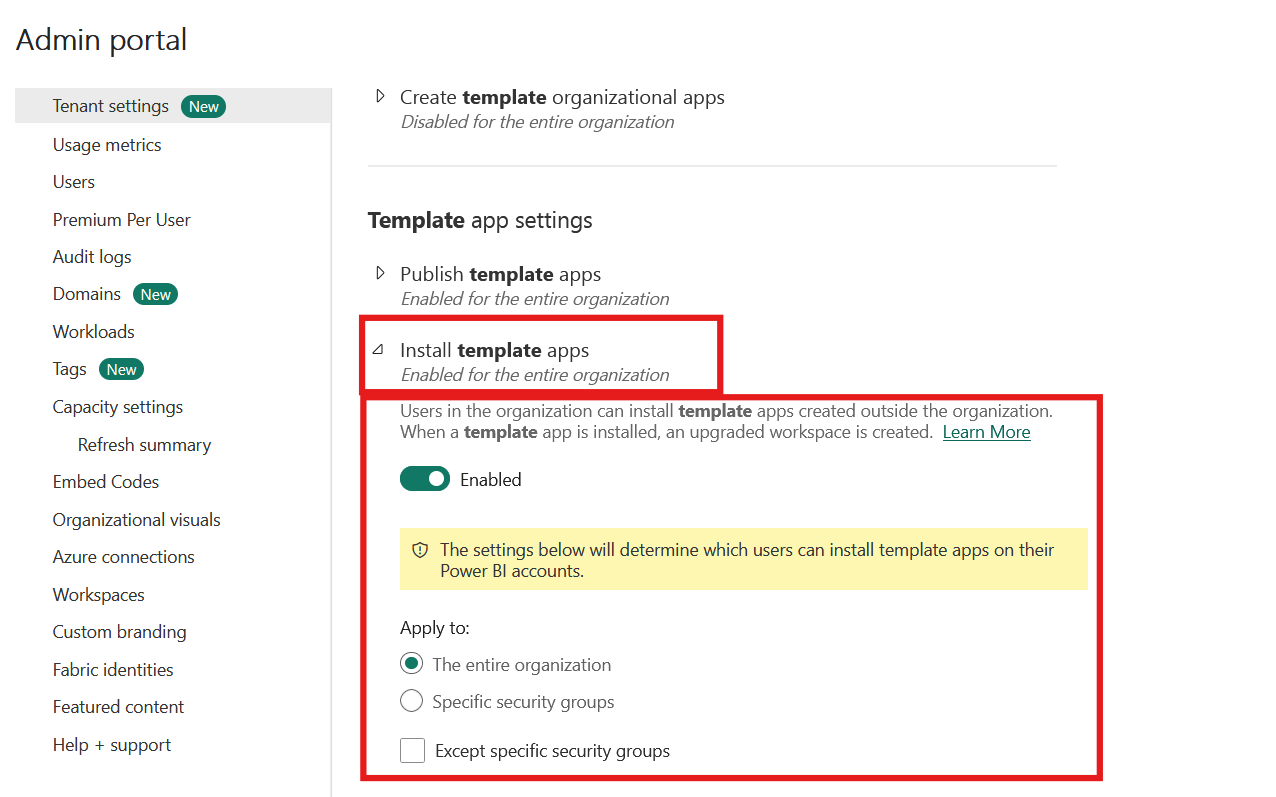Select The entire organization radio button
The height and width of the screenshot is (797, 1276).
coord(411,665)
